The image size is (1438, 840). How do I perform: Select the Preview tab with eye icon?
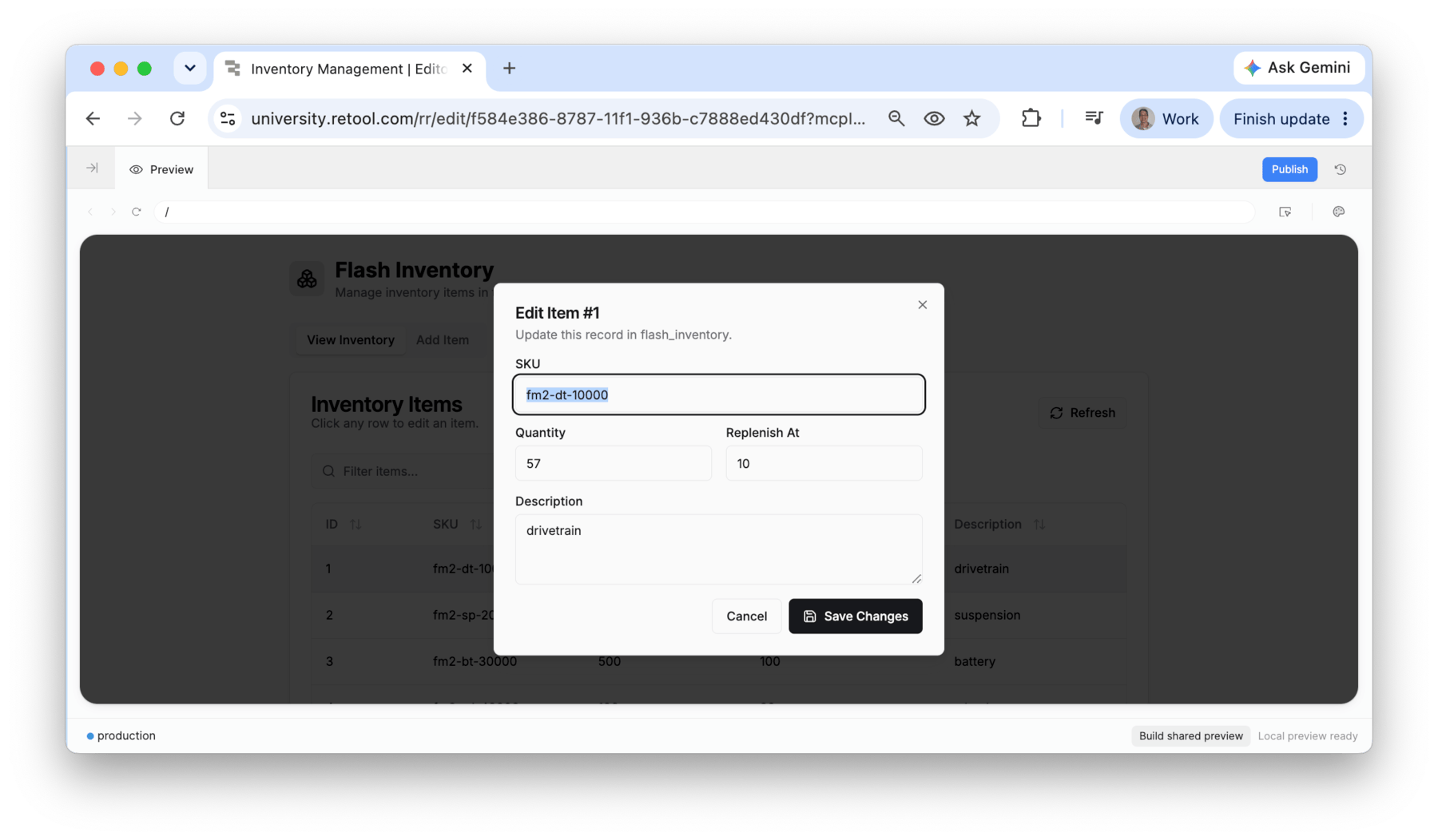pos(161,169)
